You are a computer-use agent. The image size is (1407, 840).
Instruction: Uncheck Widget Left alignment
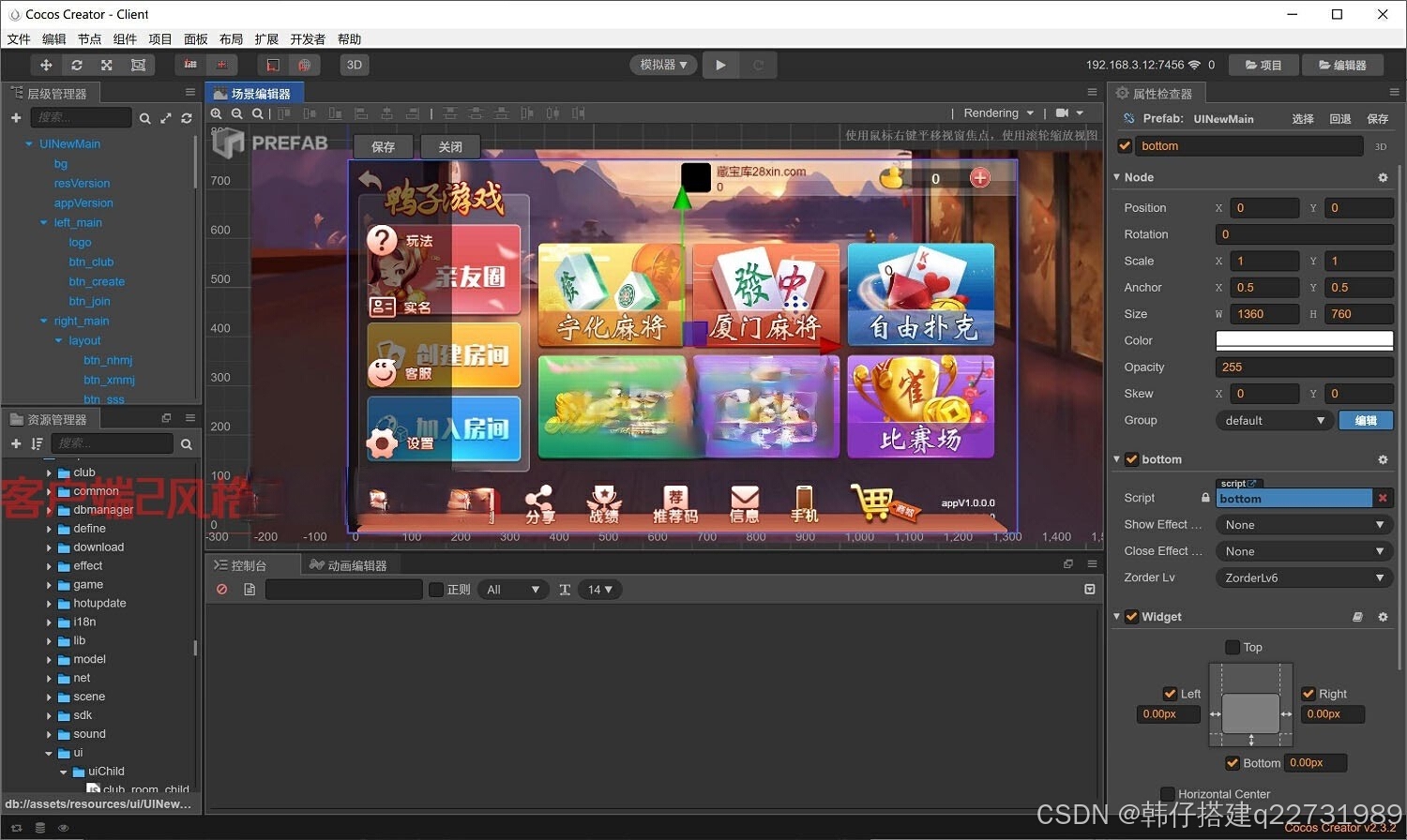[x=1170, y=694]
